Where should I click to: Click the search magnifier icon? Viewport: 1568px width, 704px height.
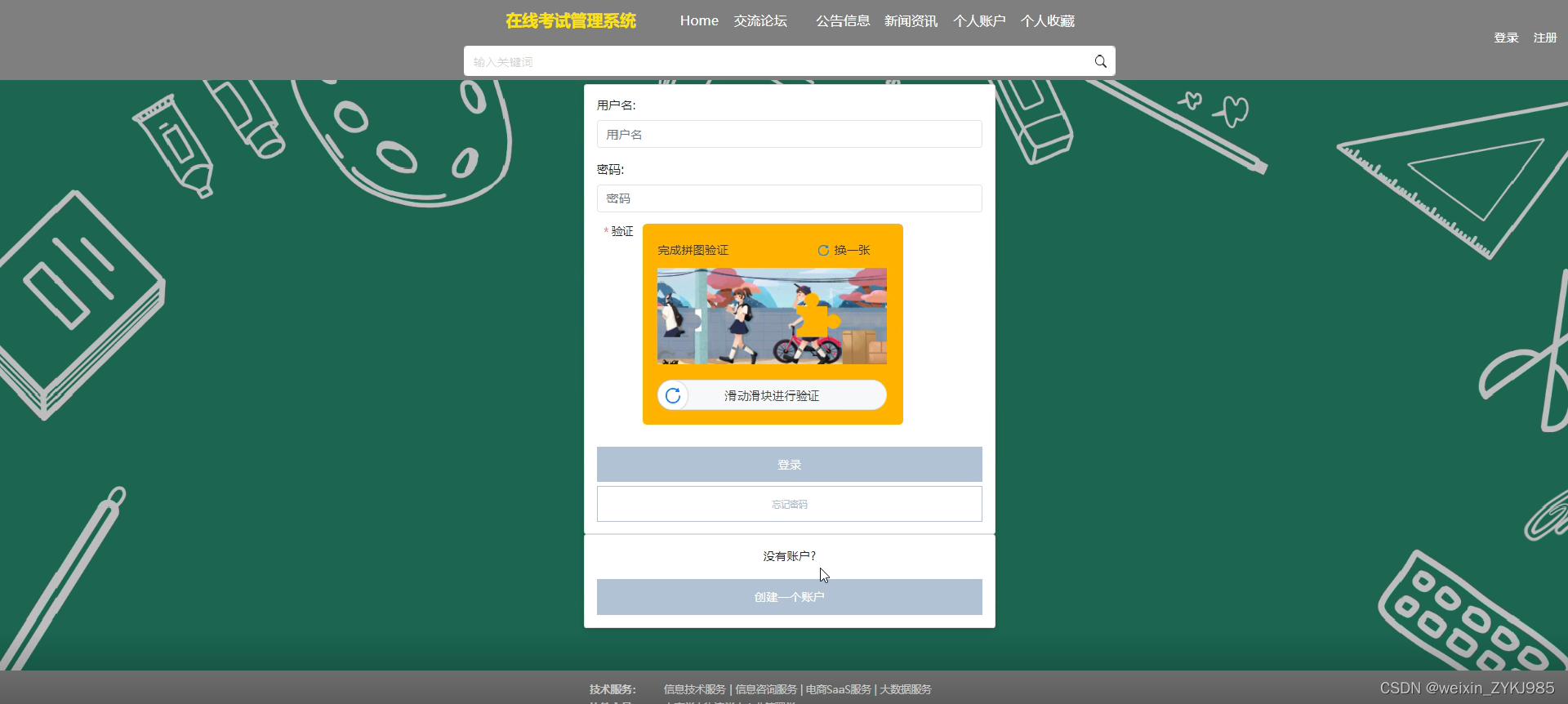point(1100,61)
